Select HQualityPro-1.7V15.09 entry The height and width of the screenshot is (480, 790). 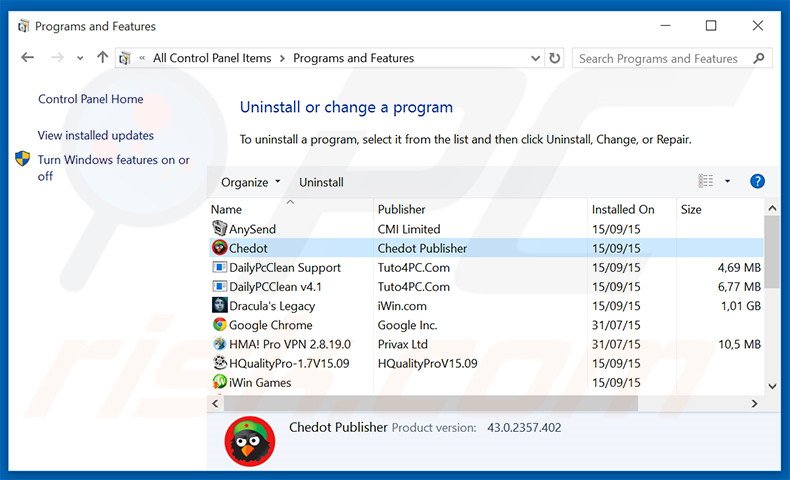pos(289,363)
